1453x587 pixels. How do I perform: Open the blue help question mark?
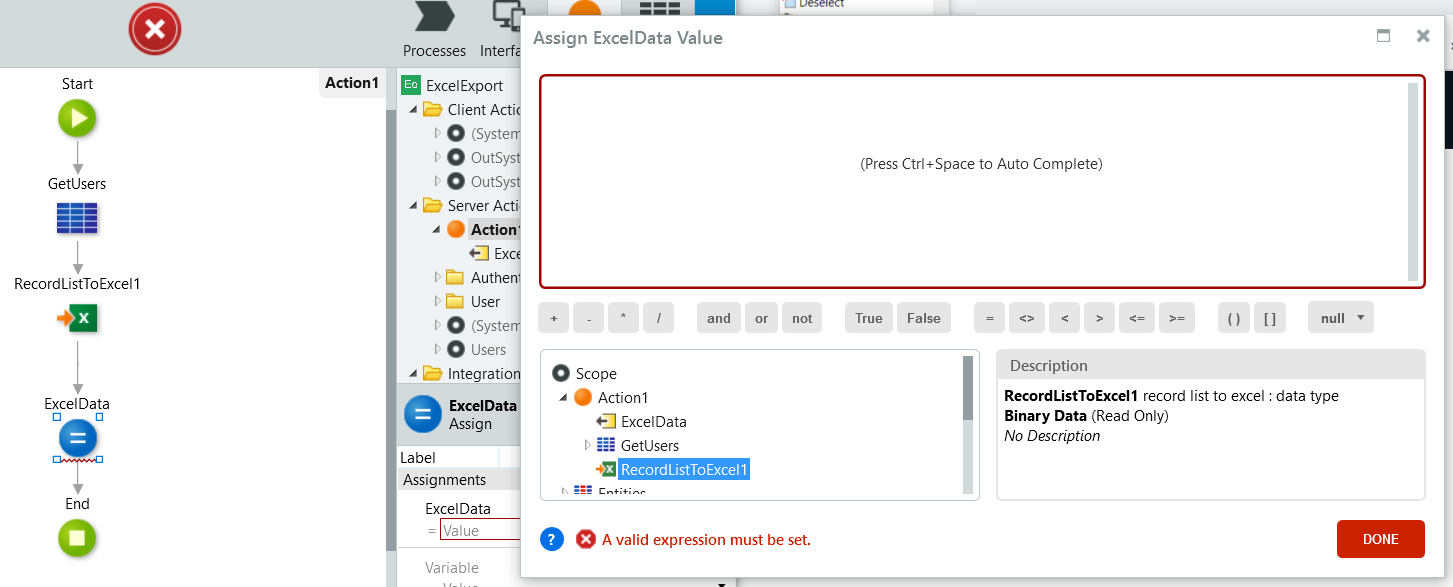click(551, 539)
